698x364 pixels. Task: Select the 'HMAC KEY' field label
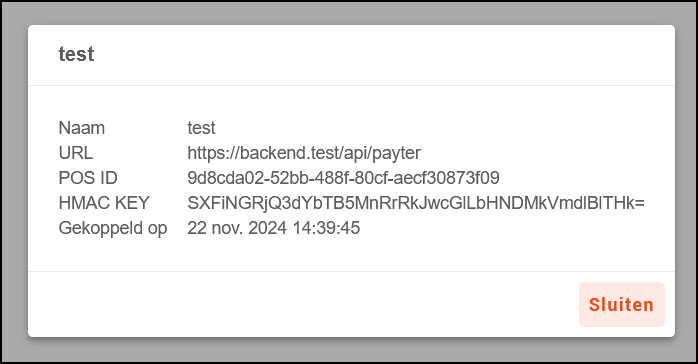[104, 203]
